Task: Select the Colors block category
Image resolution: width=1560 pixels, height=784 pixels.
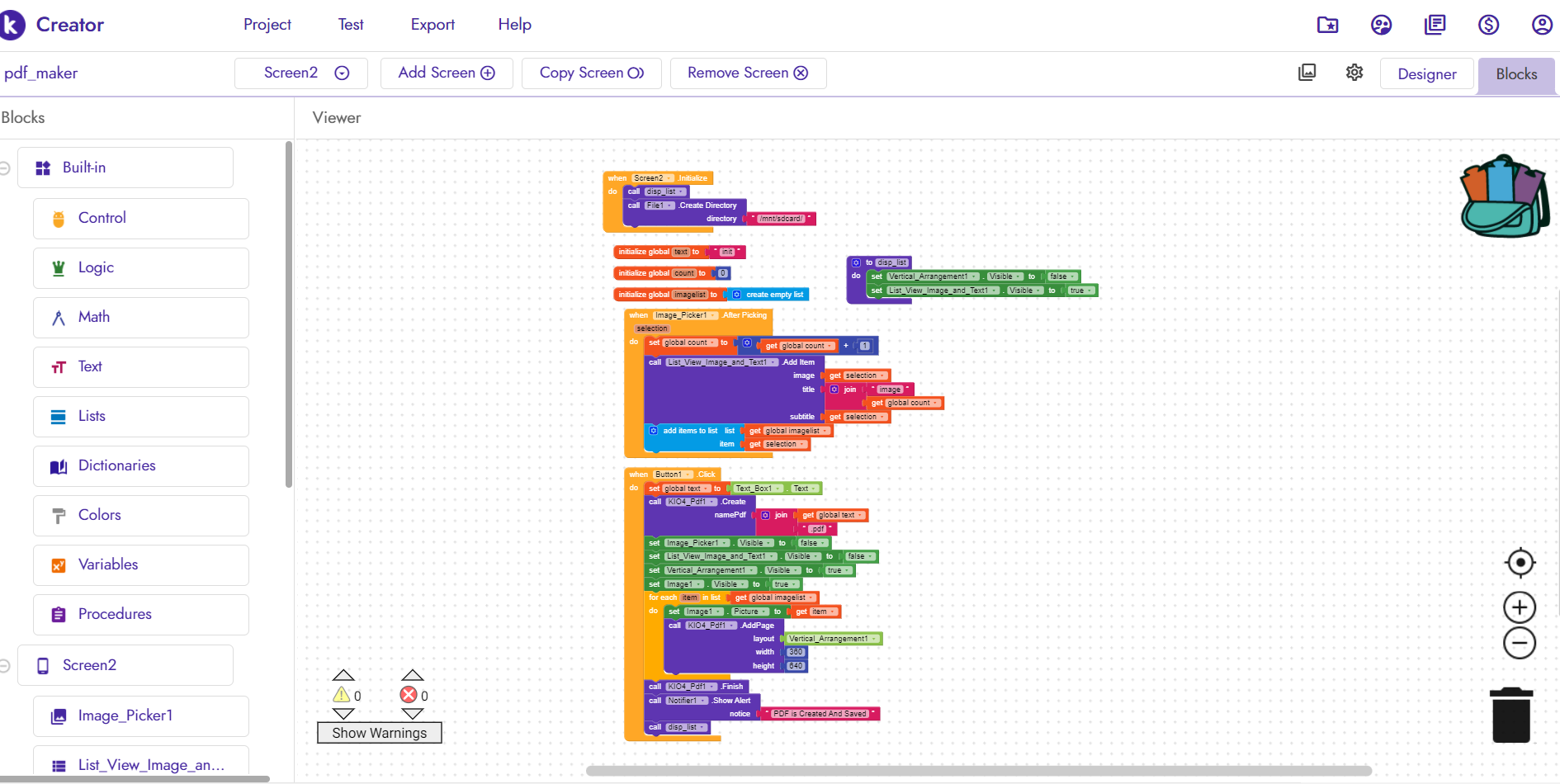Action: point(141,516)
